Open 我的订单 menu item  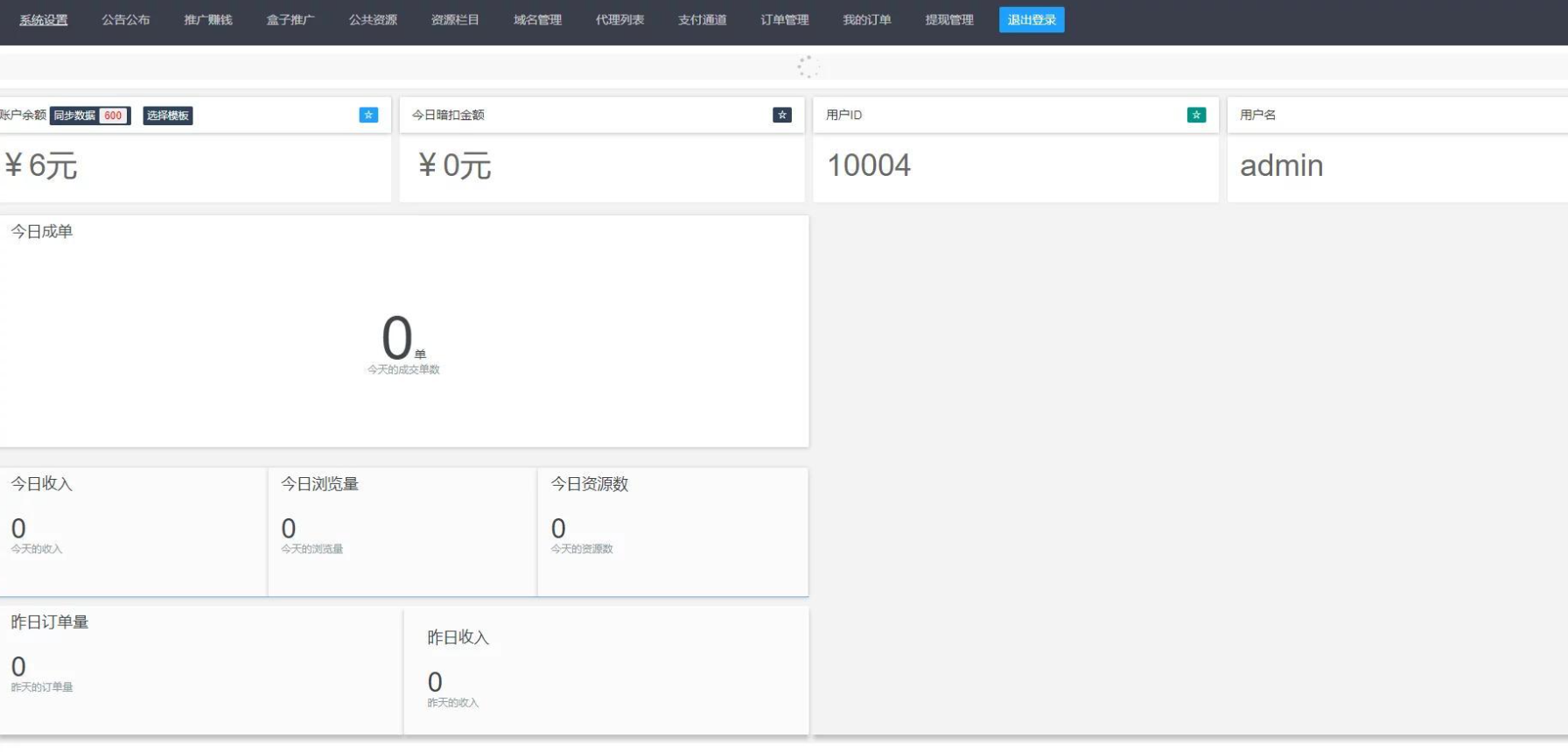(x=867, y=20)
